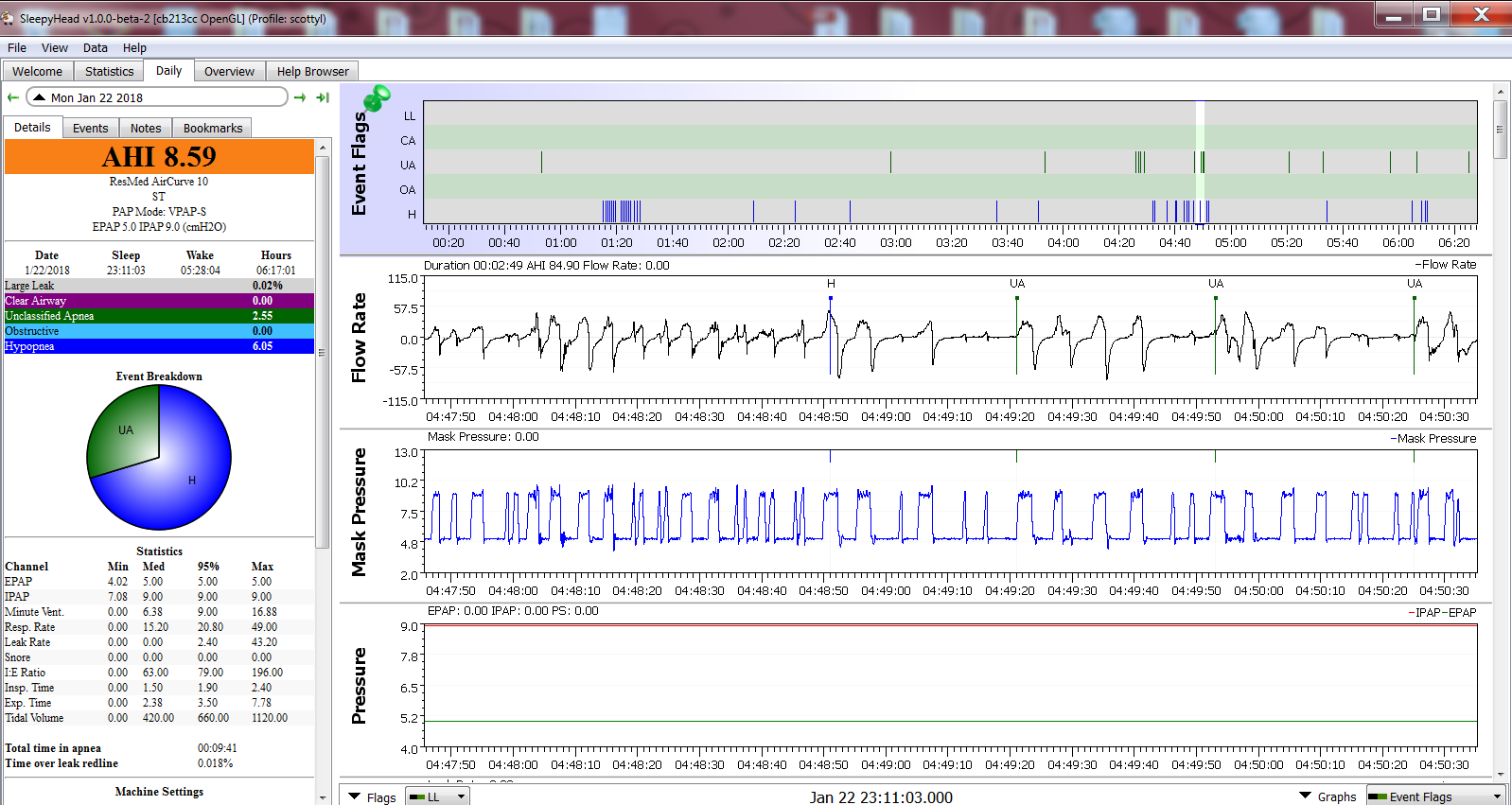Switch to the Statistics tab
Viewport: 1512px width, 805px height.
(x=109, y=71)
